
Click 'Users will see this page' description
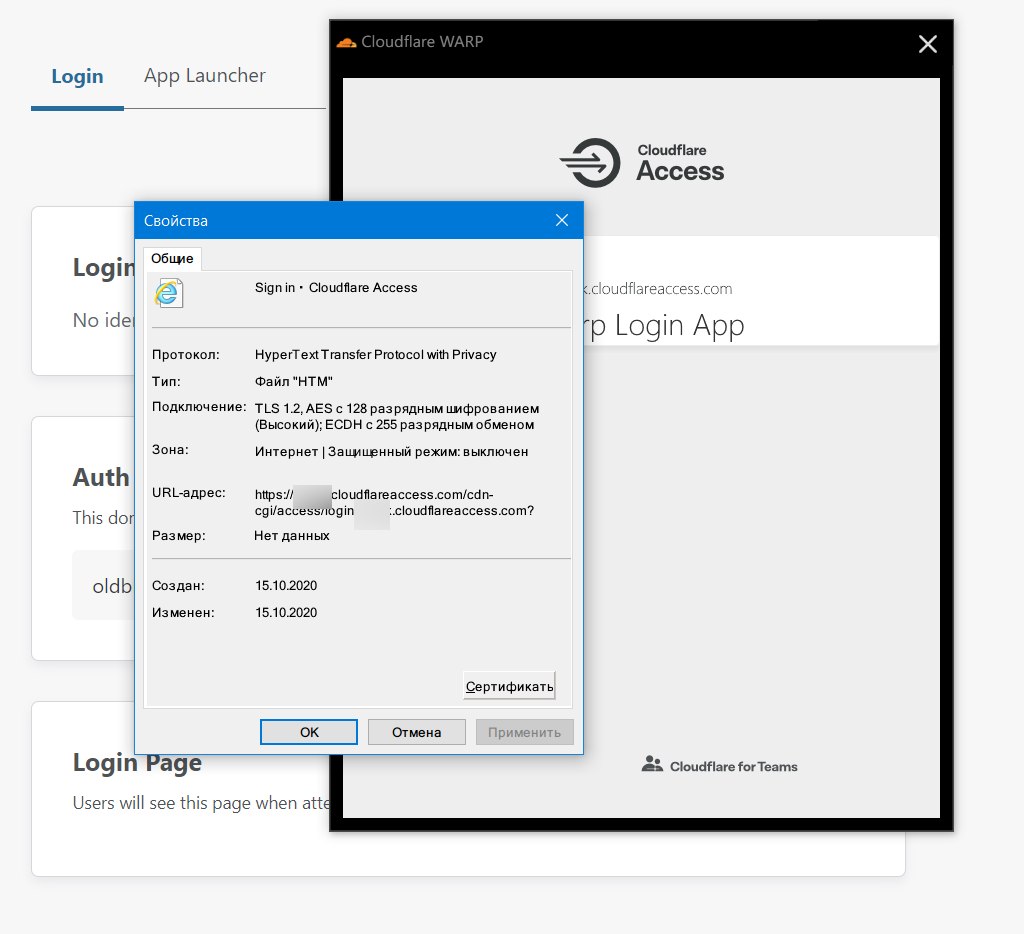point(201,803)
